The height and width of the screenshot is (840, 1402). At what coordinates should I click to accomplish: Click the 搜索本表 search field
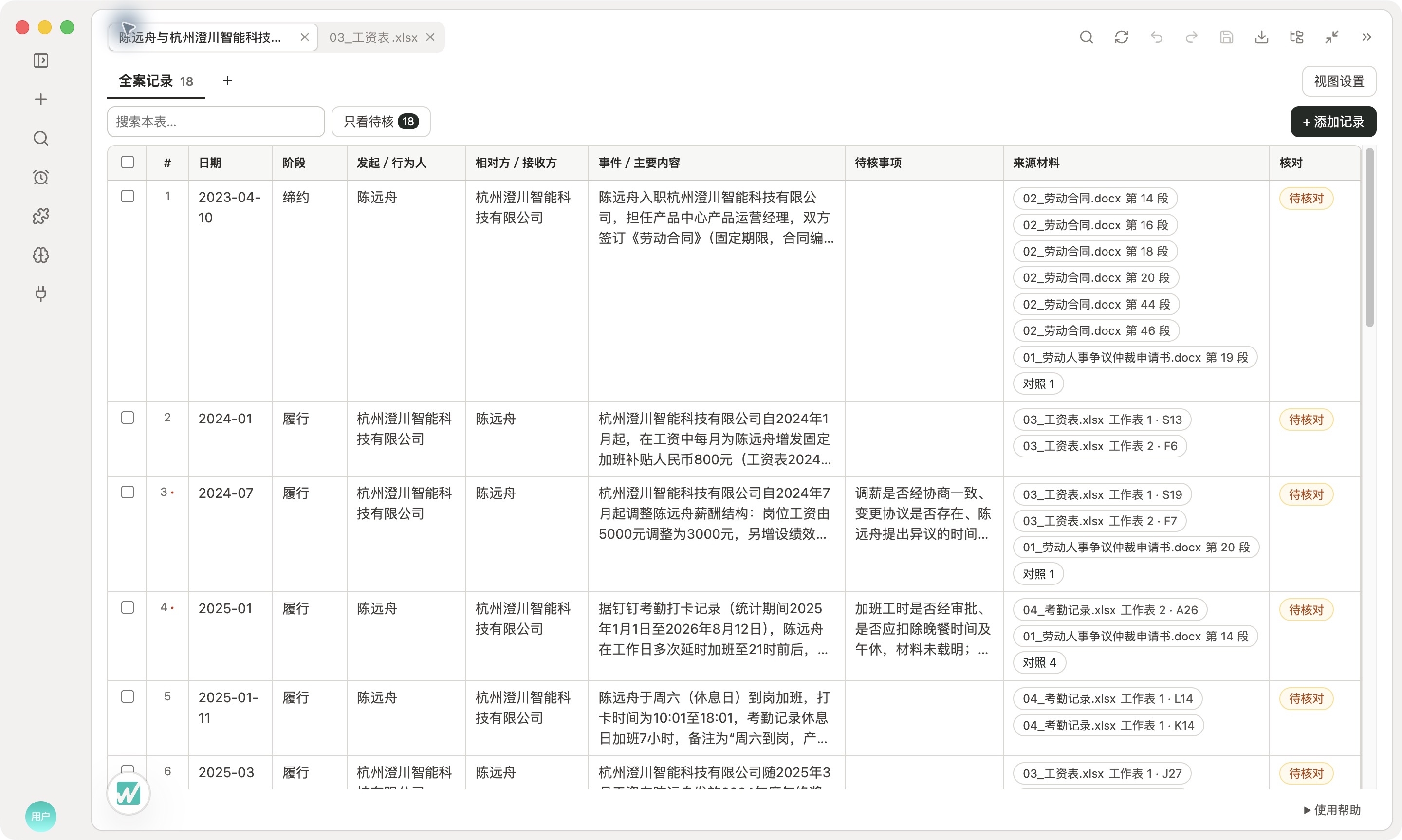[216, 122]
